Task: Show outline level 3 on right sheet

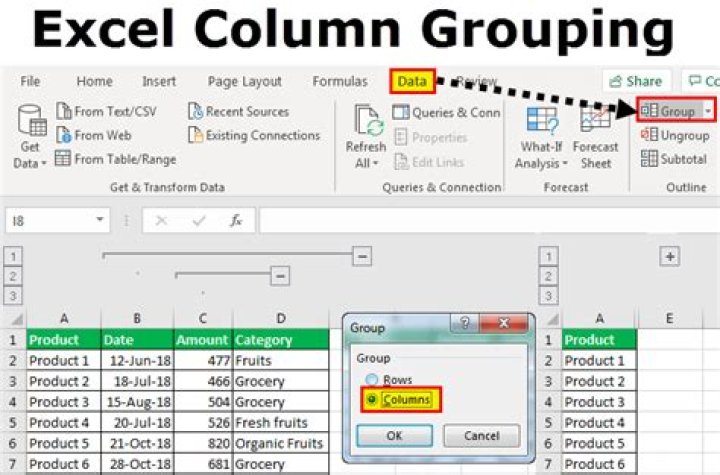Action: (548, 296)
